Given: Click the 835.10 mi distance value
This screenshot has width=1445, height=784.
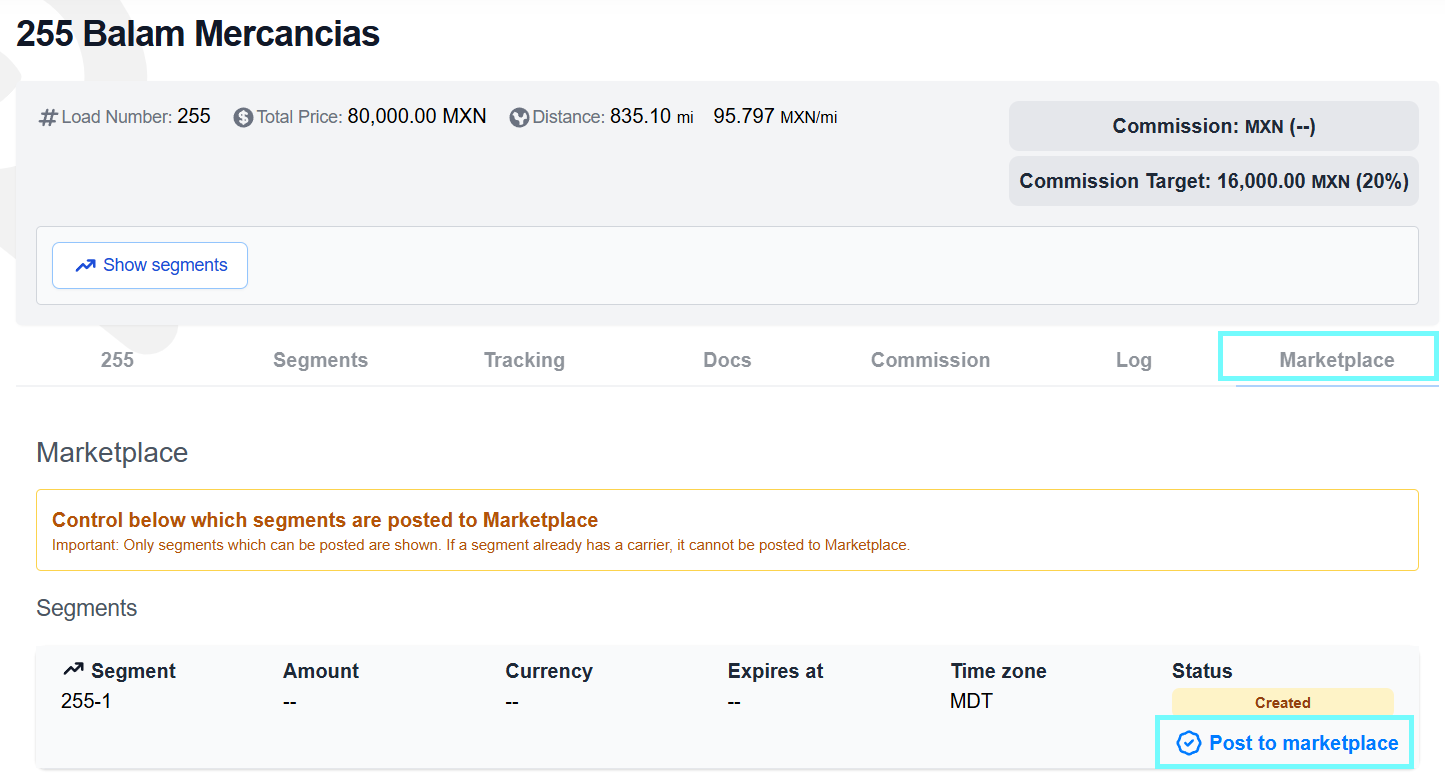Looking at the screenshot, I should point(652,116).
